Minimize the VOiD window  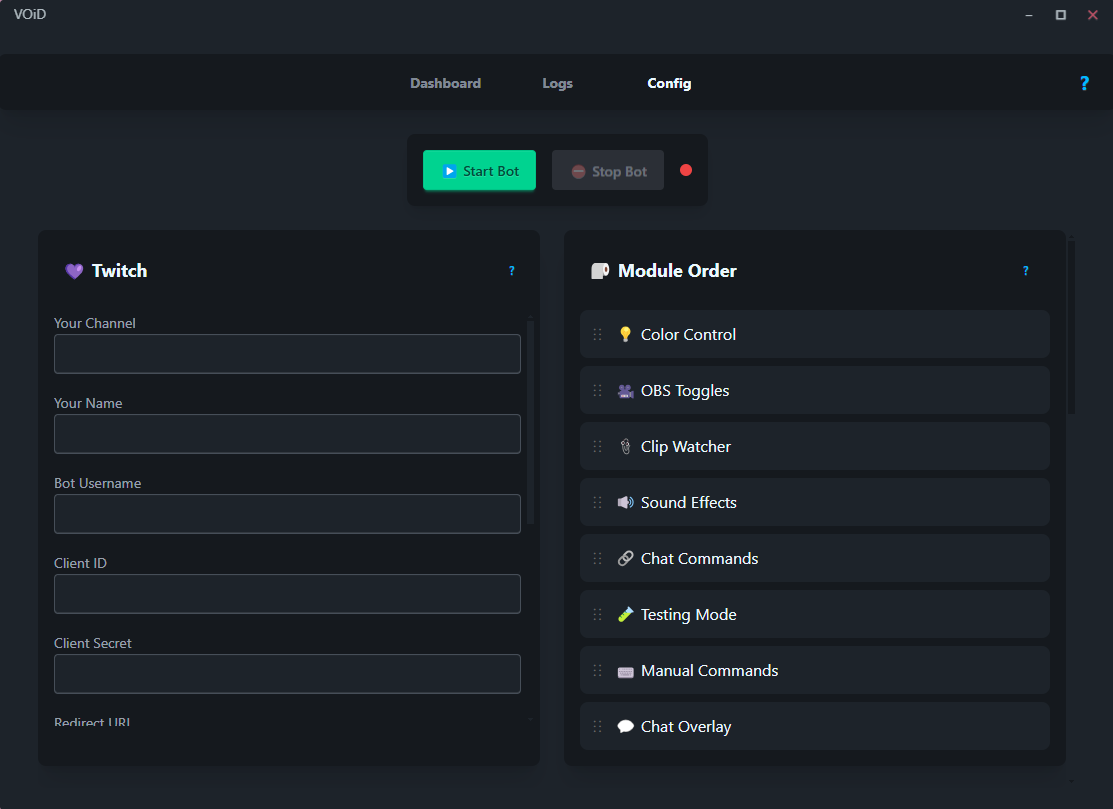(1029, 15)
